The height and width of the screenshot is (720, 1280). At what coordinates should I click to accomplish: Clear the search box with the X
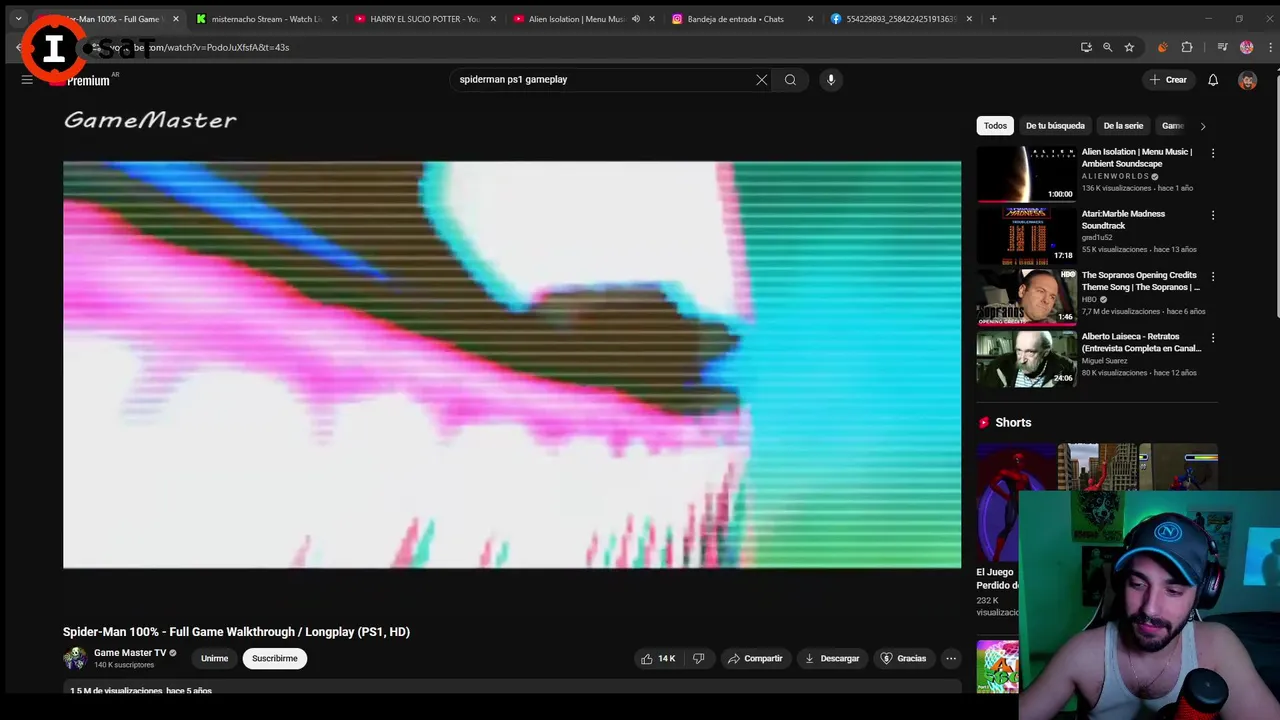click(762, 80)
